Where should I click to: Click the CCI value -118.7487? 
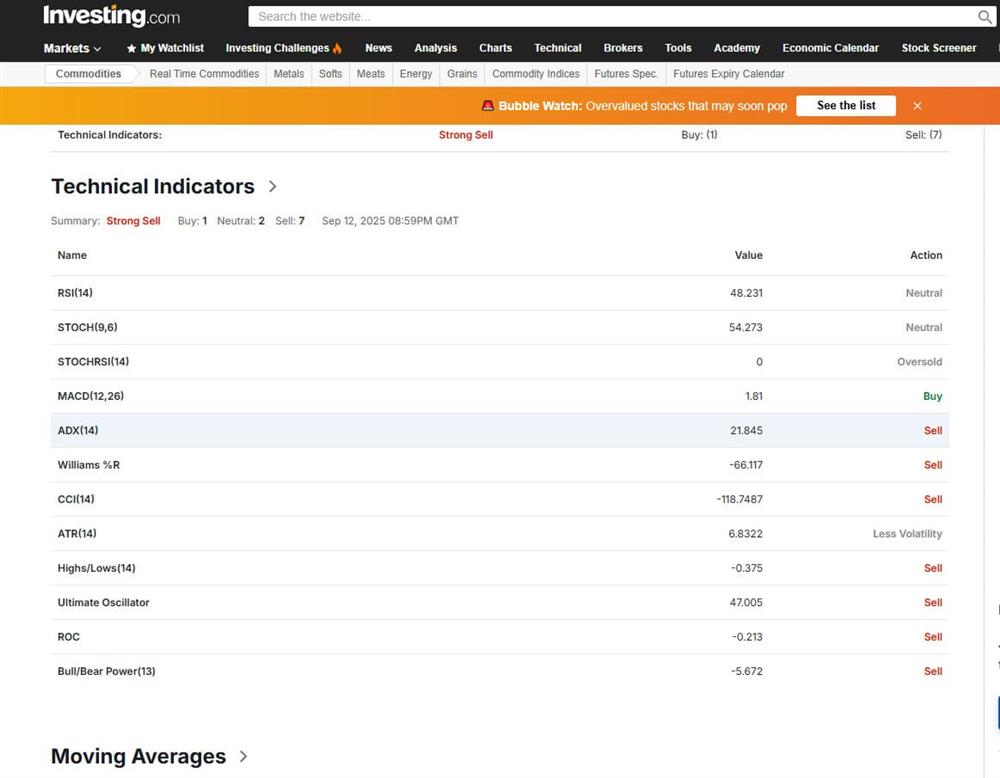click(x=740, y=499)
